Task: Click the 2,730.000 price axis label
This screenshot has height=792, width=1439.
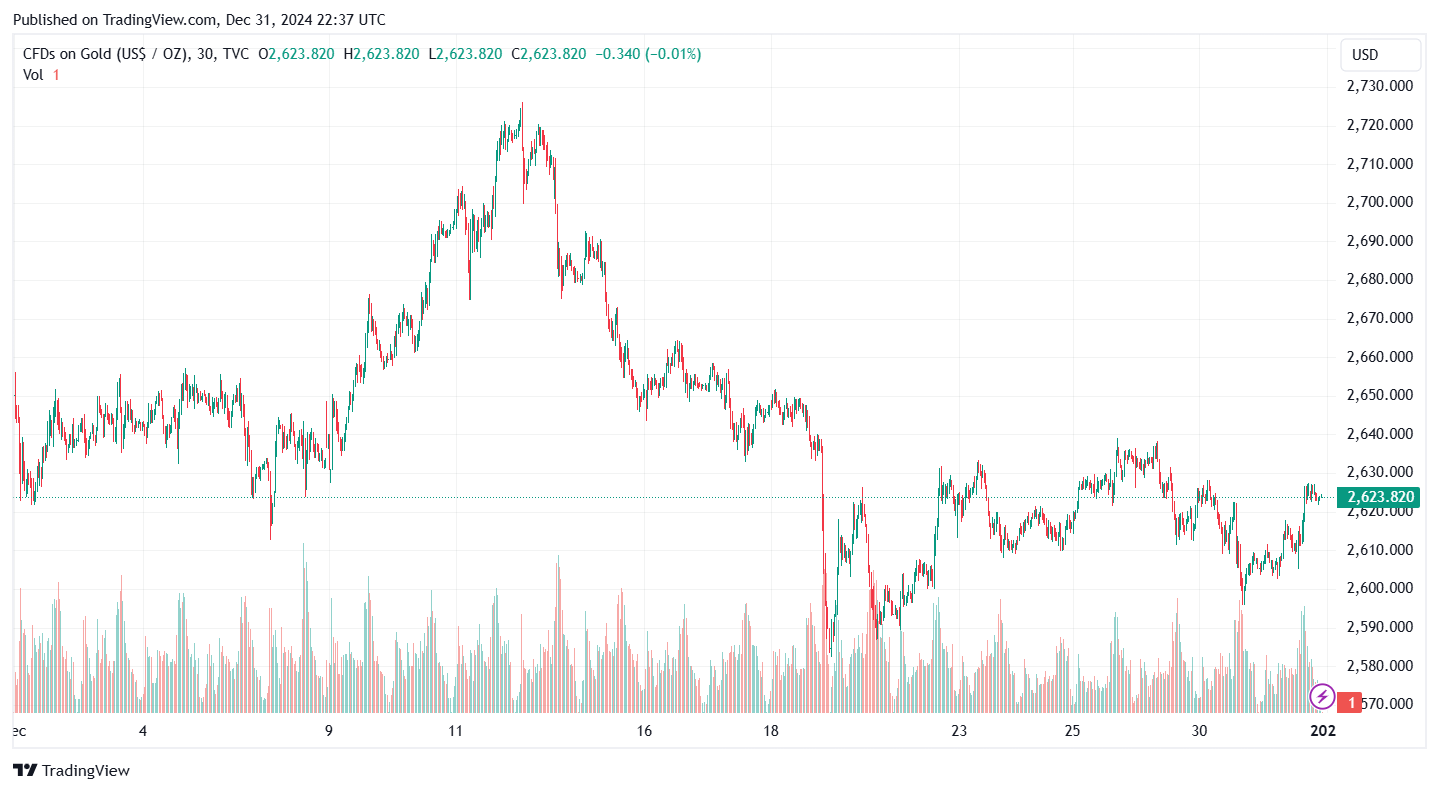Action: [1380, 86]
